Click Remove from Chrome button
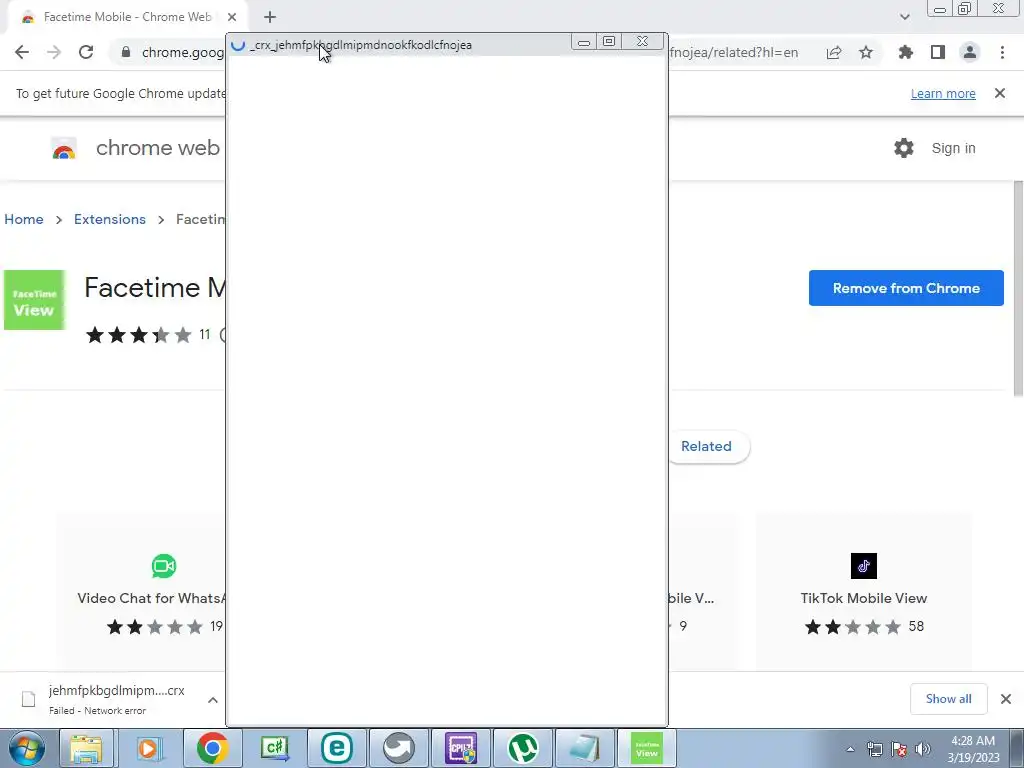The height and width of the screenshot is (768, 1024). click(906, 288)
